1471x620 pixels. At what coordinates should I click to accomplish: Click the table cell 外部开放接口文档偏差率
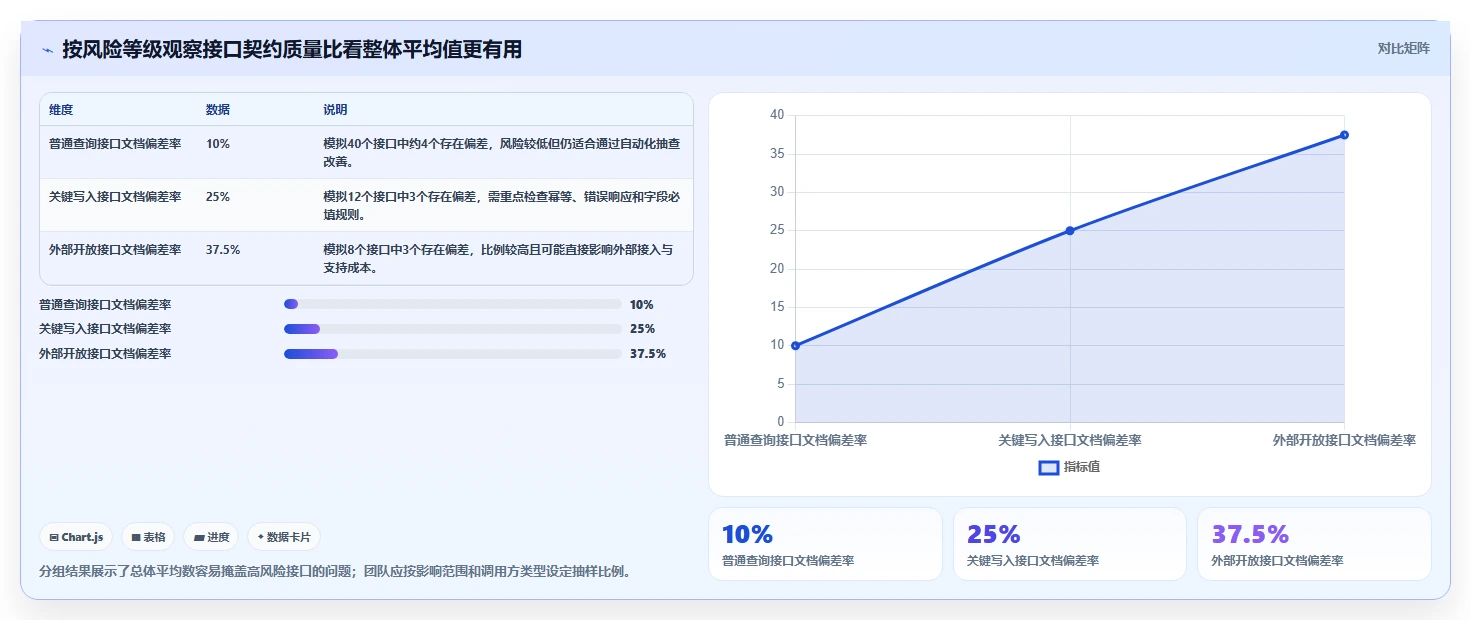115,250
